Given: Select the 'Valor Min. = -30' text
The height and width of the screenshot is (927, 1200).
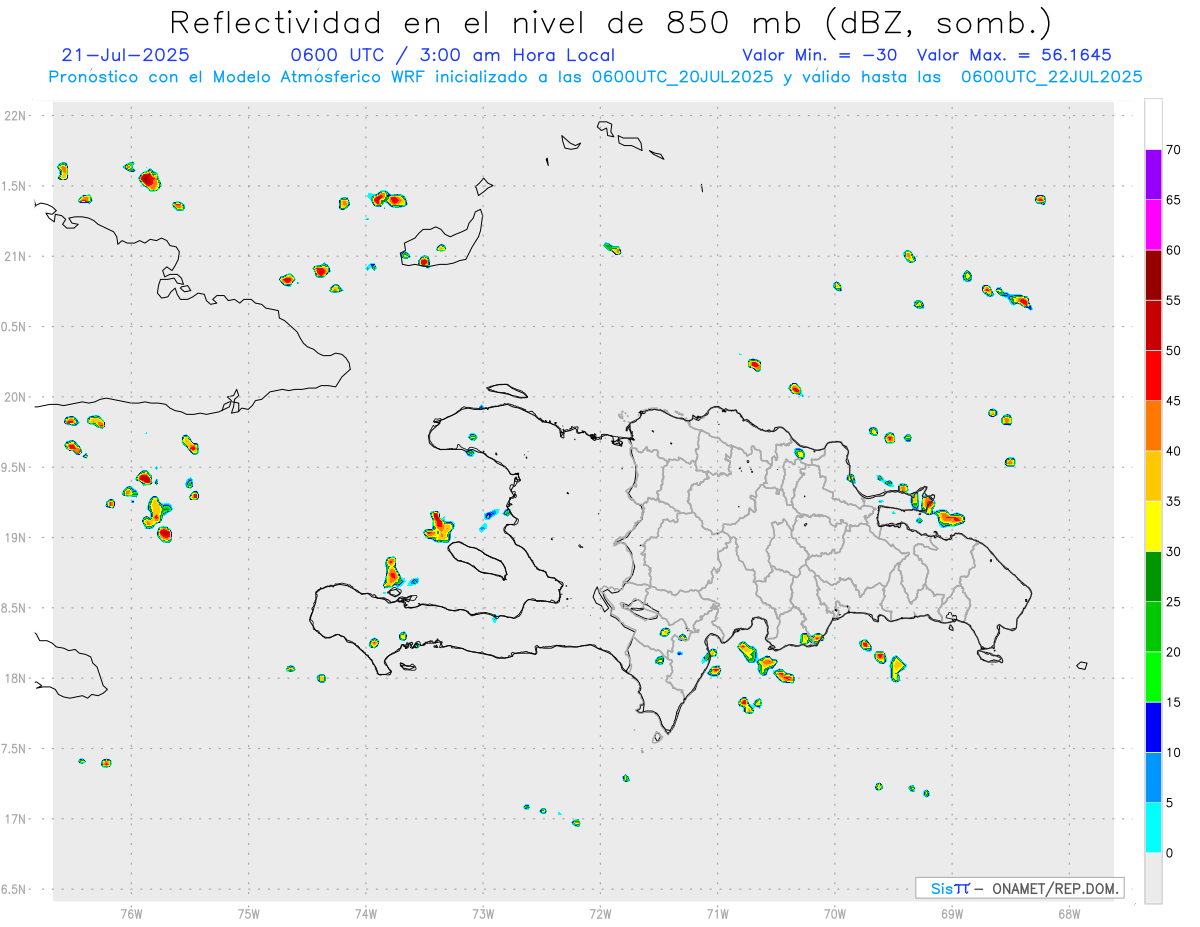Looking at the screenshot, I should pos(820,55).
